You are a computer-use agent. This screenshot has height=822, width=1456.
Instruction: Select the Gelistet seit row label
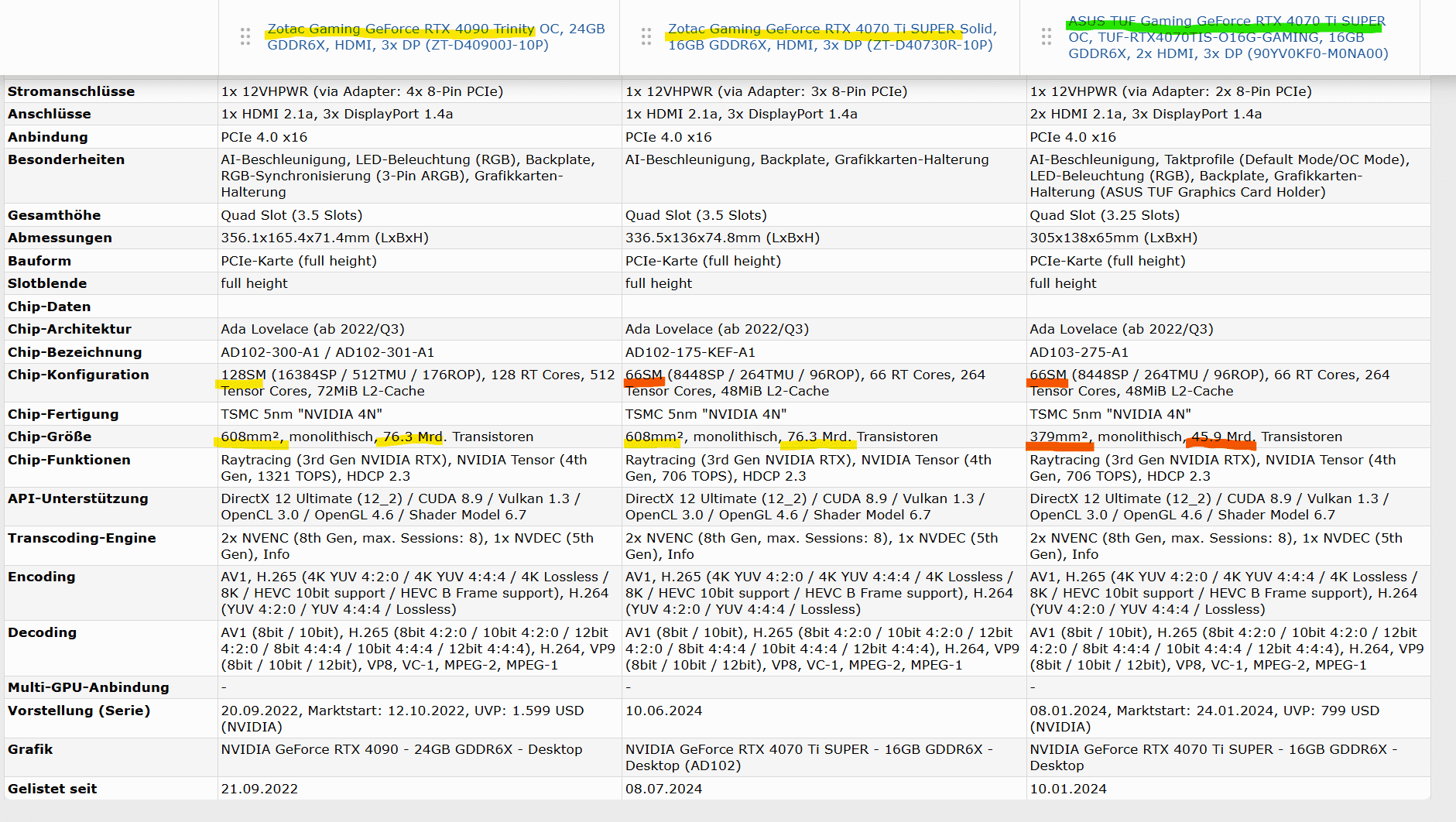53,789
